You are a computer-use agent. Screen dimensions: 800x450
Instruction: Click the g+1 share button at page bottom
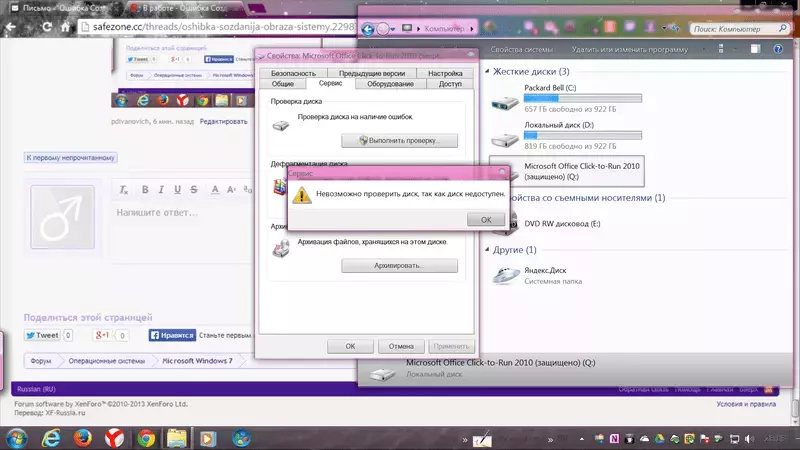(x=102, y=335)
